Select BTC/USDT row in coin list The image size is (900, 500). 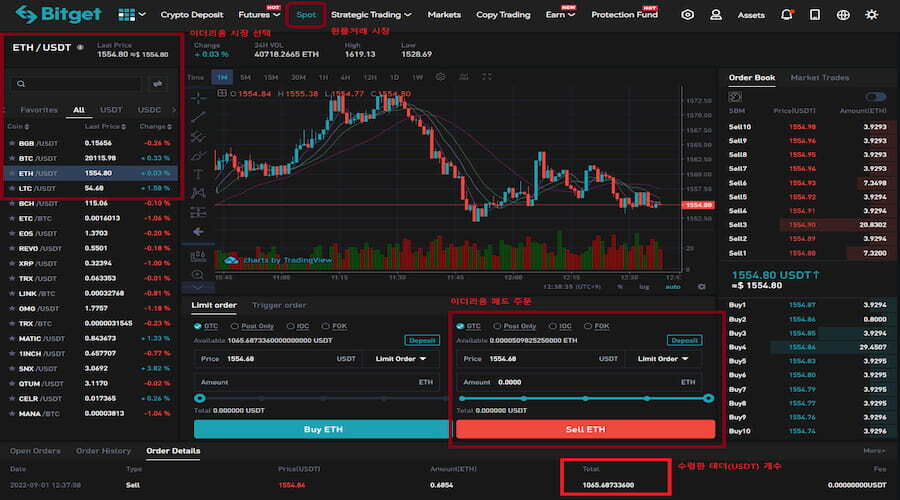pyautogui.click(x=91, y=158)
